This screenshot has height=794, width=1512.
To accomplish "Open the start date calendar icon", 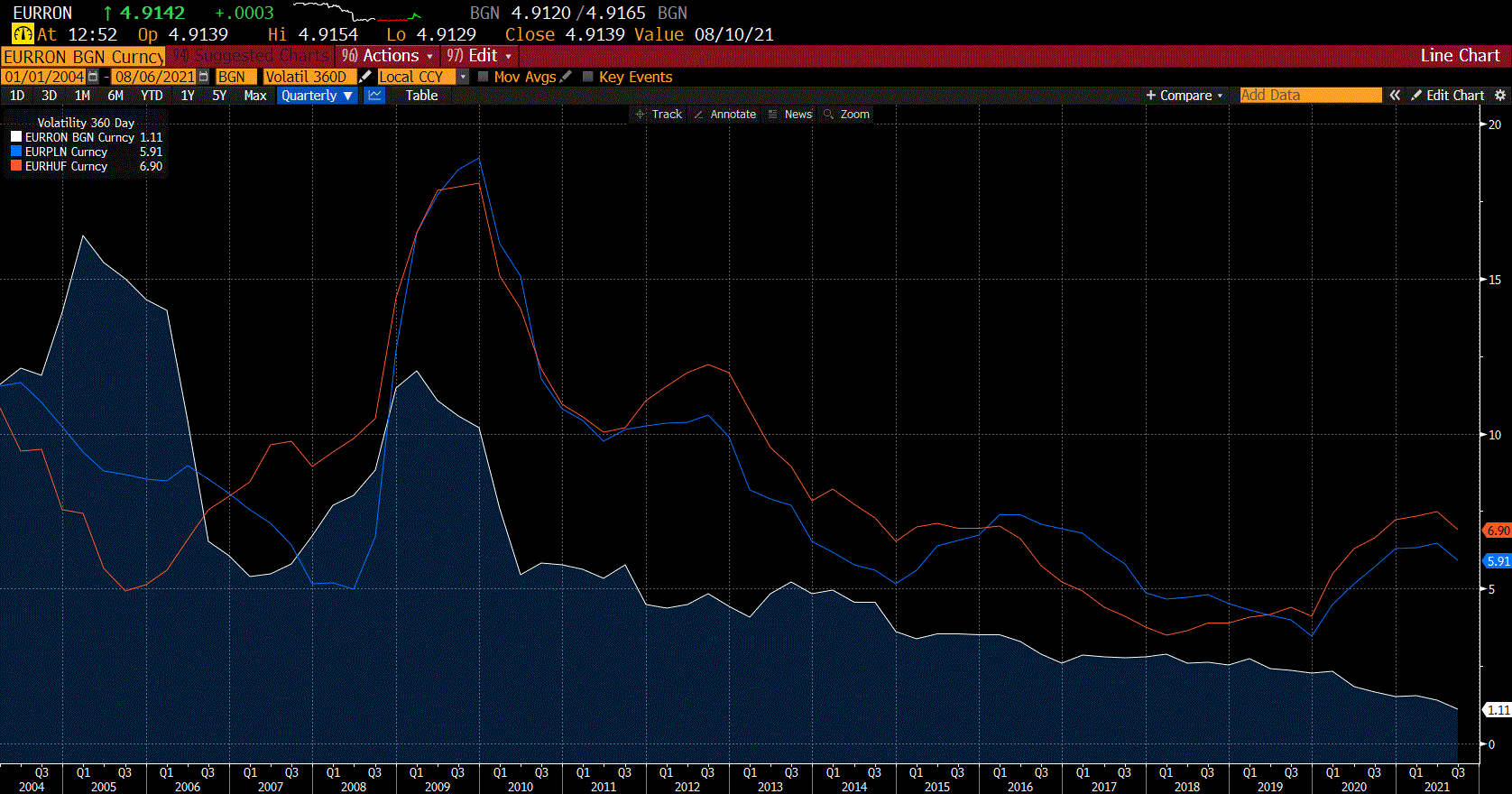I will (x=92, y=77).
